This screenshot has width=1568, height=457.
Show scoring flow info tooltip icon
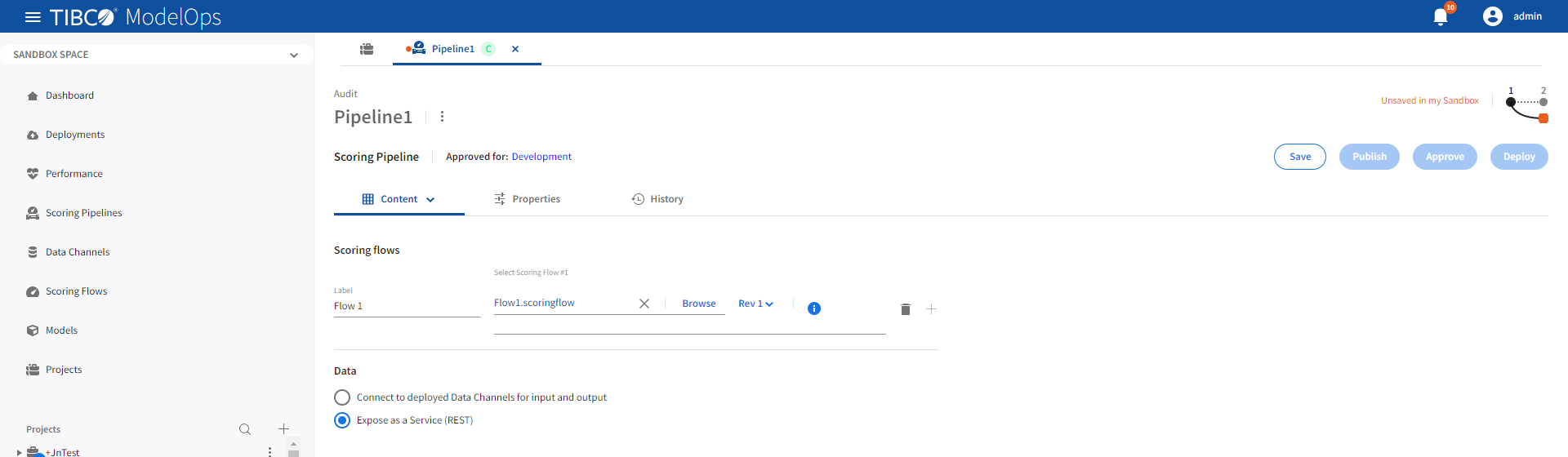[x=813, y=308]
